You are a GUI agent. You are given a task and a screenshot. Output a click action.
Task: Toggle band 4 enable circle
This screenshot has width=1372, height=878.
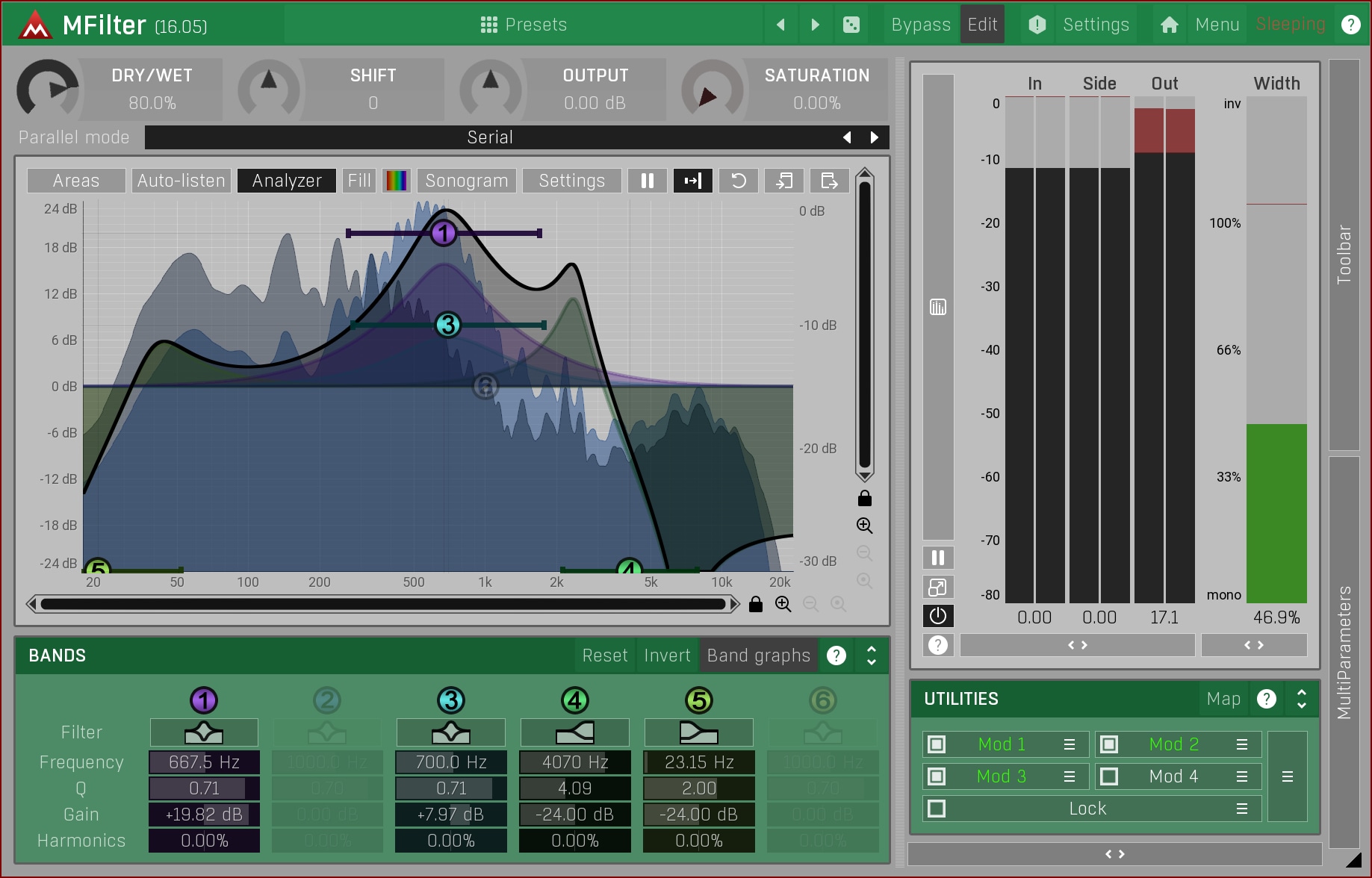(575, 700)
